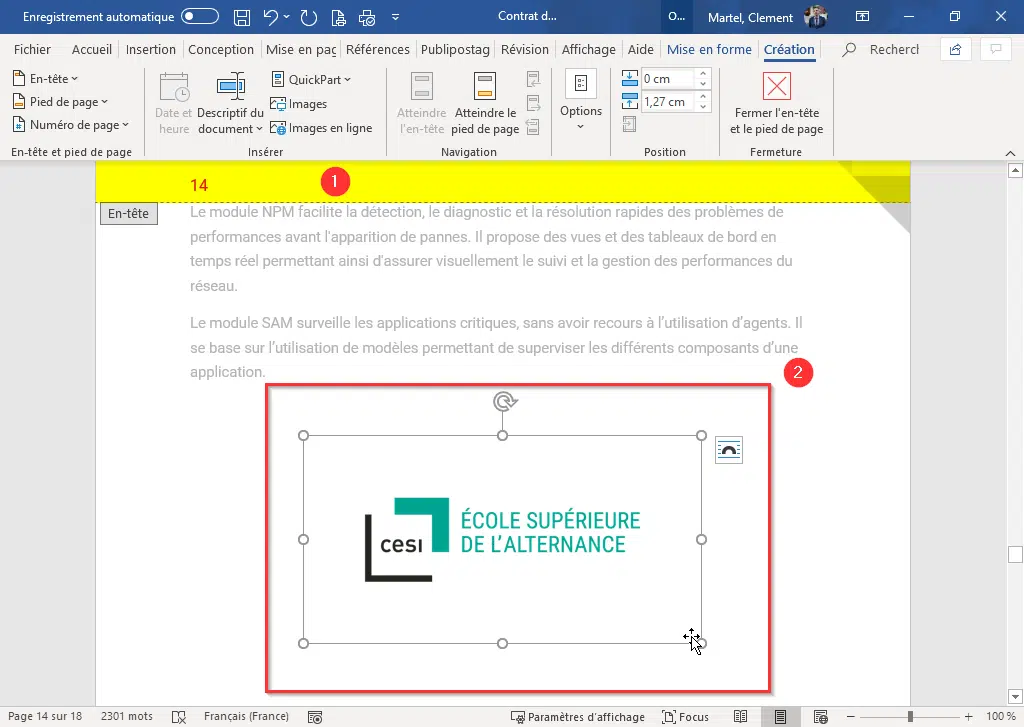This screenshot has height=727, width=1024.
Task: Toggle Enregistrement automatique switch
Action: (x=200, y=16)
